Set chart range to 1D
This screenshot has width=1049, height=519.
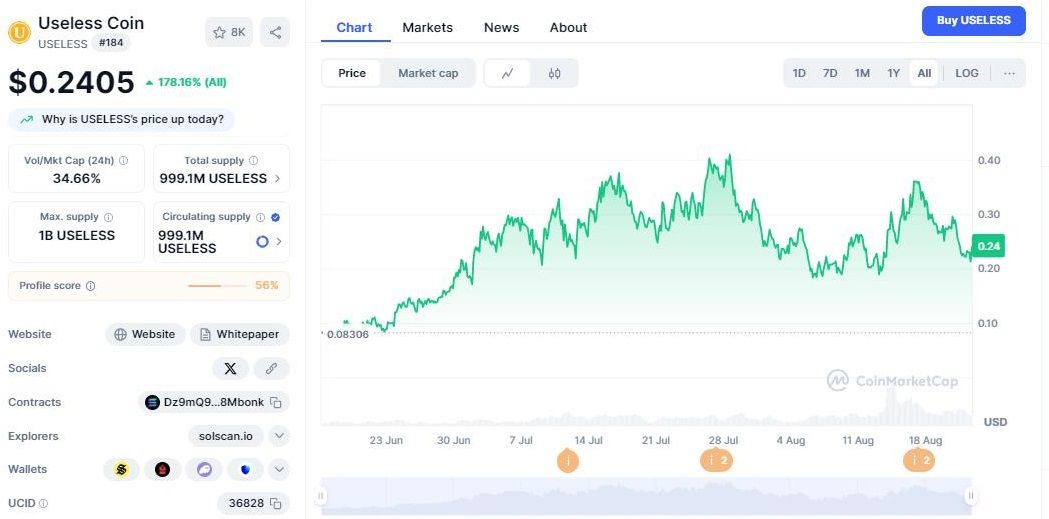[x=799, y=73]
